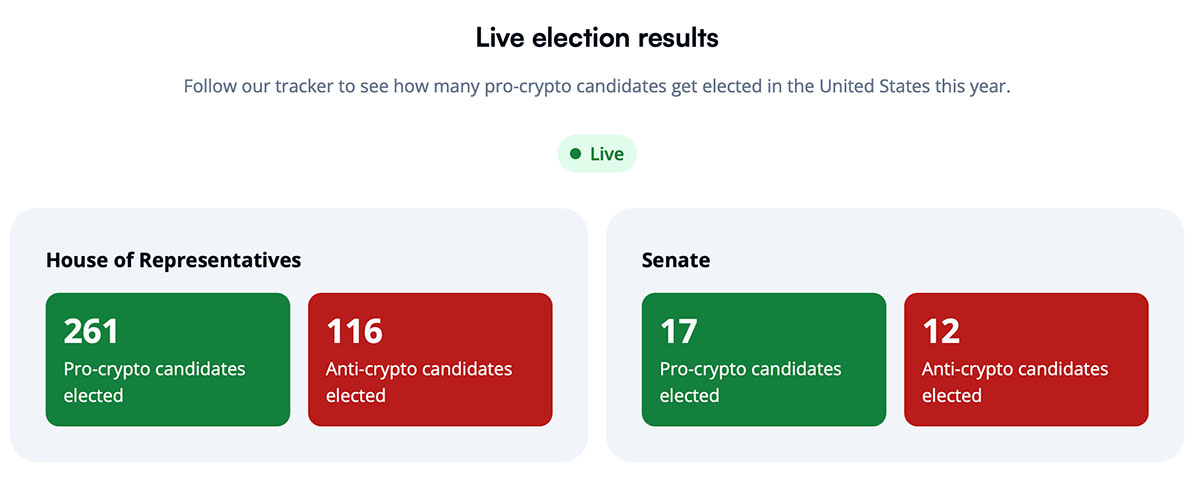Screen dimensions: 1200x491
Task: Select the 12 anti-crypto Senate card
Action: [1026, 360]
